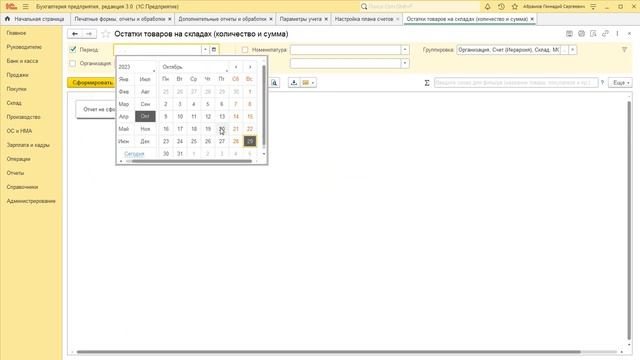Select Янв month in calendar
The height and width of the screenshot is (360, 640).
pos(124,79)
